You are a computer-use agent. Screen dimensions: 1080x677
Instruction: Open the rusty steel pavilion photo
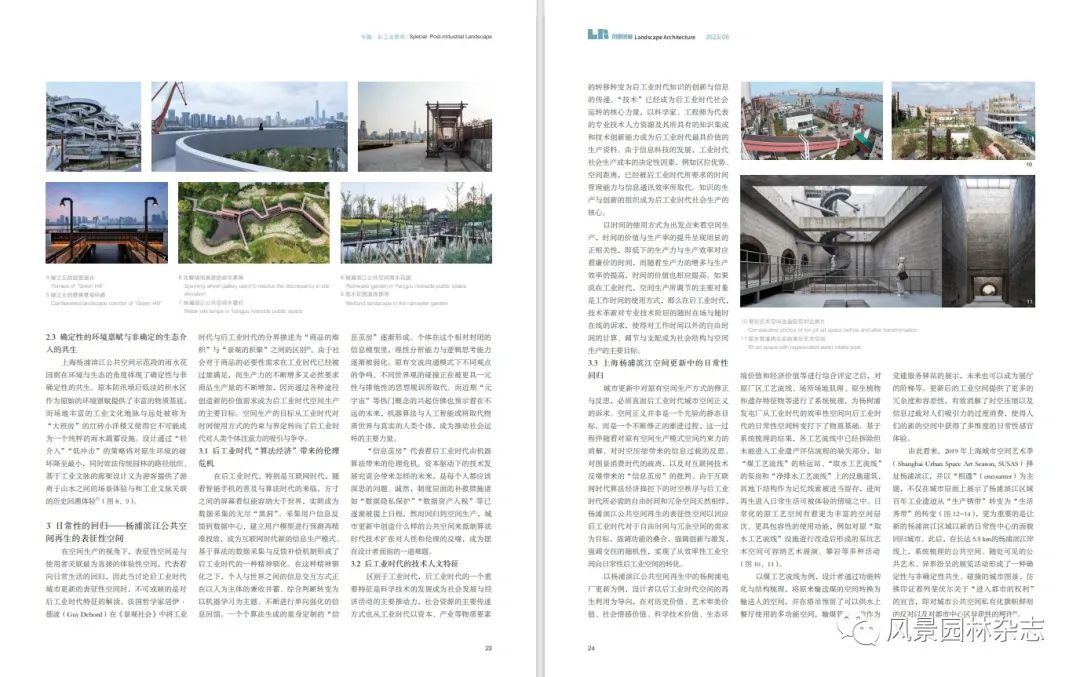(x=425, y=127)
